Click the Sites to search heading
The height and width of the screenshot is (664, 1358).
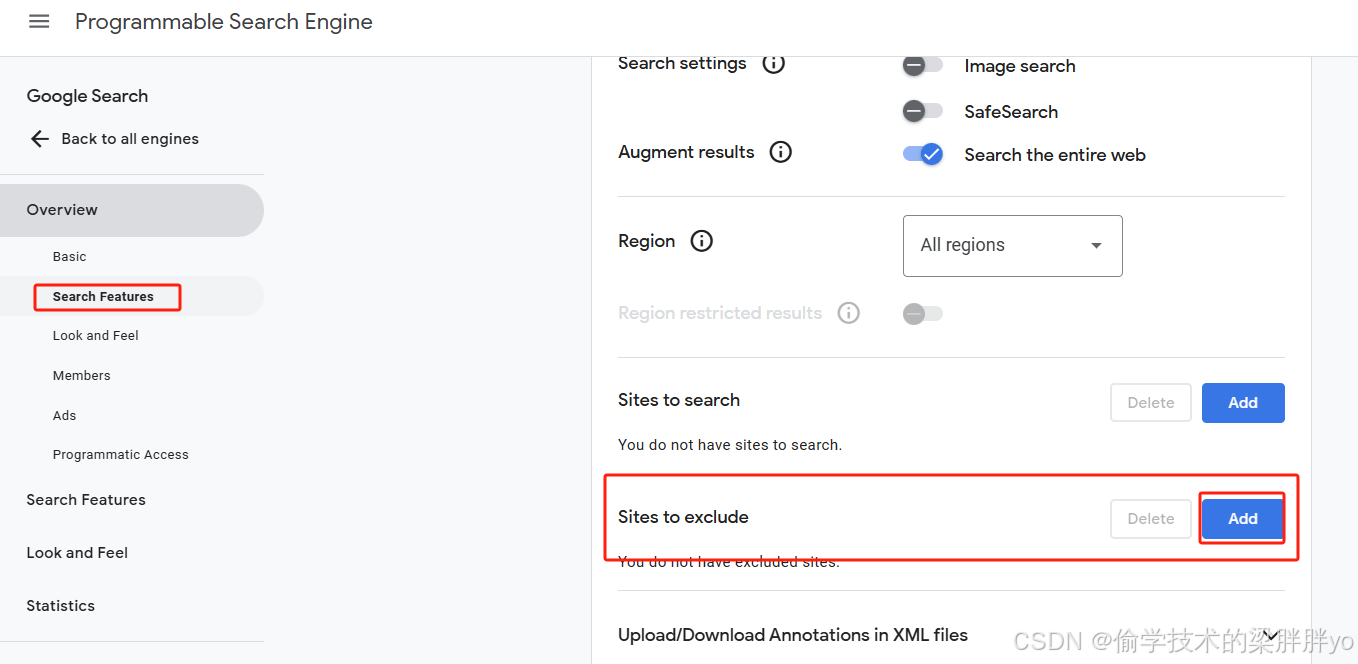(679, 400)
